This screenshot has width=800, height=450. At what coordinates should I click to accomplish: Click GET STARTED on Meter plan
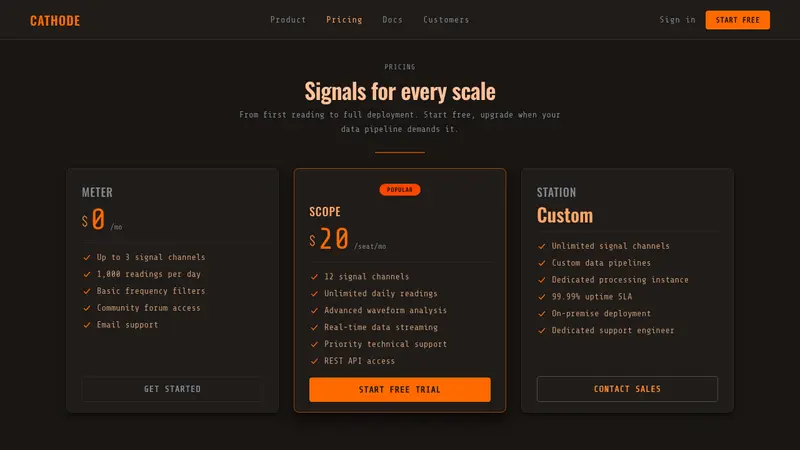(172, 389)
